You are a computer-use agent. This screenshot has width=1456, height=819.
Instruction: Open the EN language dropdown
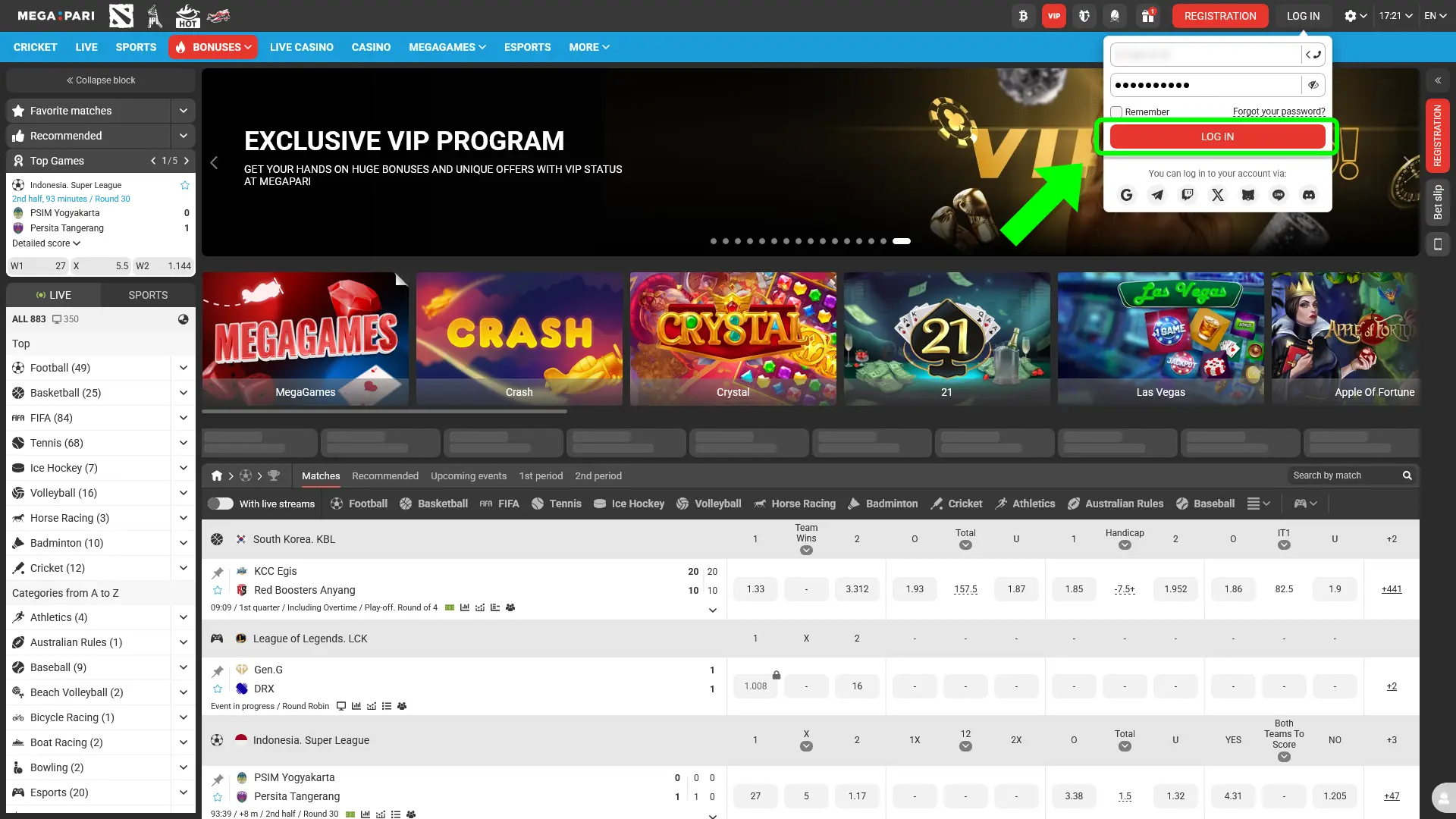pos(1436,16)
